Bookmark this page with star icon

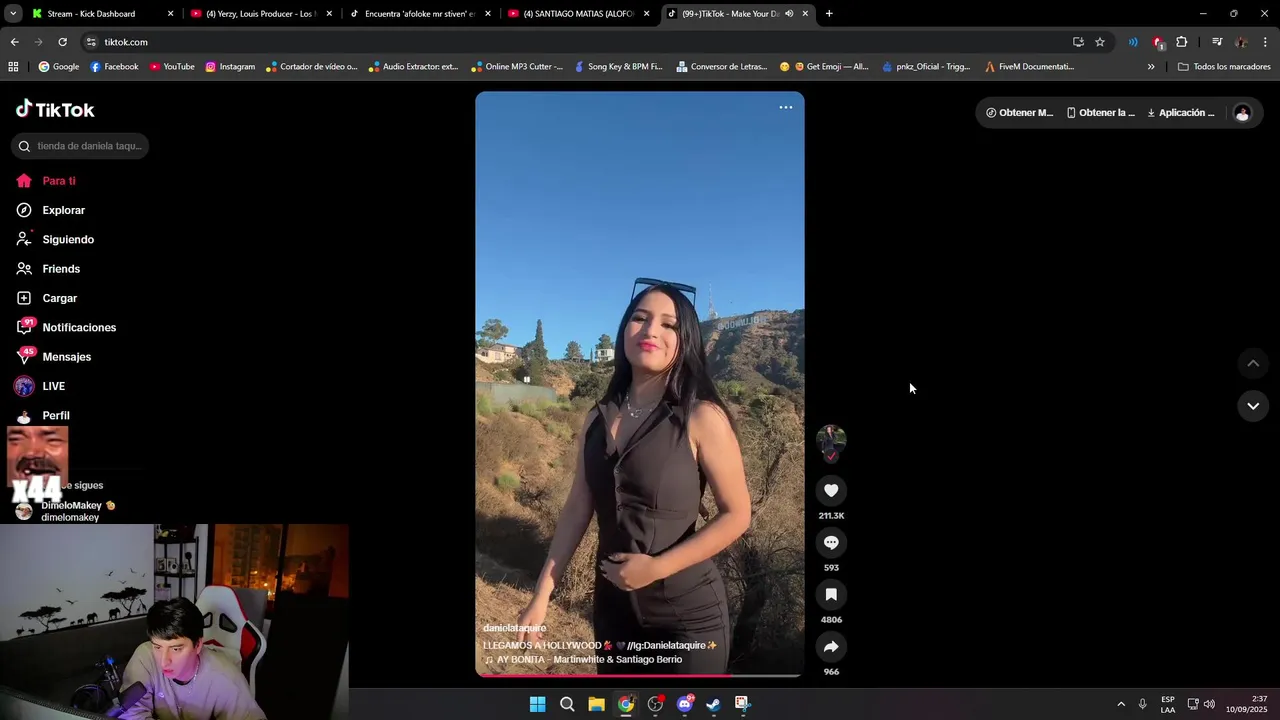1100,42
